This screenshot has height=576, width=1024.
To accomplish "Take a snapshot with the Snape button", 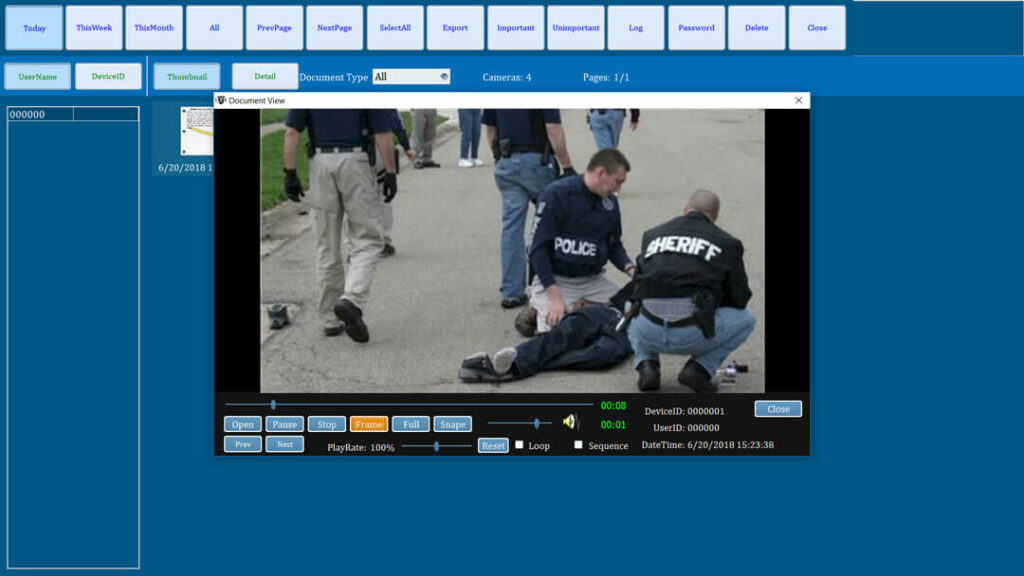I will pos(452,424).
